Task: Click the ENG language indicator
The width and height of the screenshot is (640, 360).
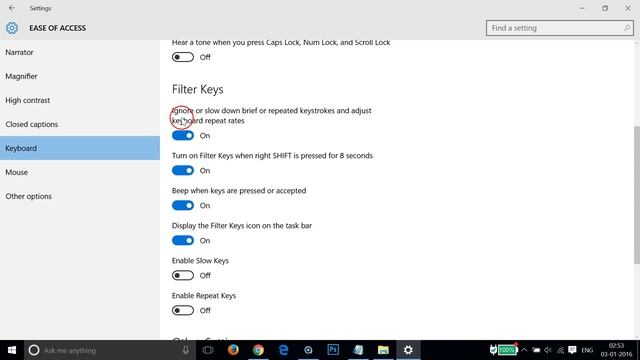Action: coord(587,350)
